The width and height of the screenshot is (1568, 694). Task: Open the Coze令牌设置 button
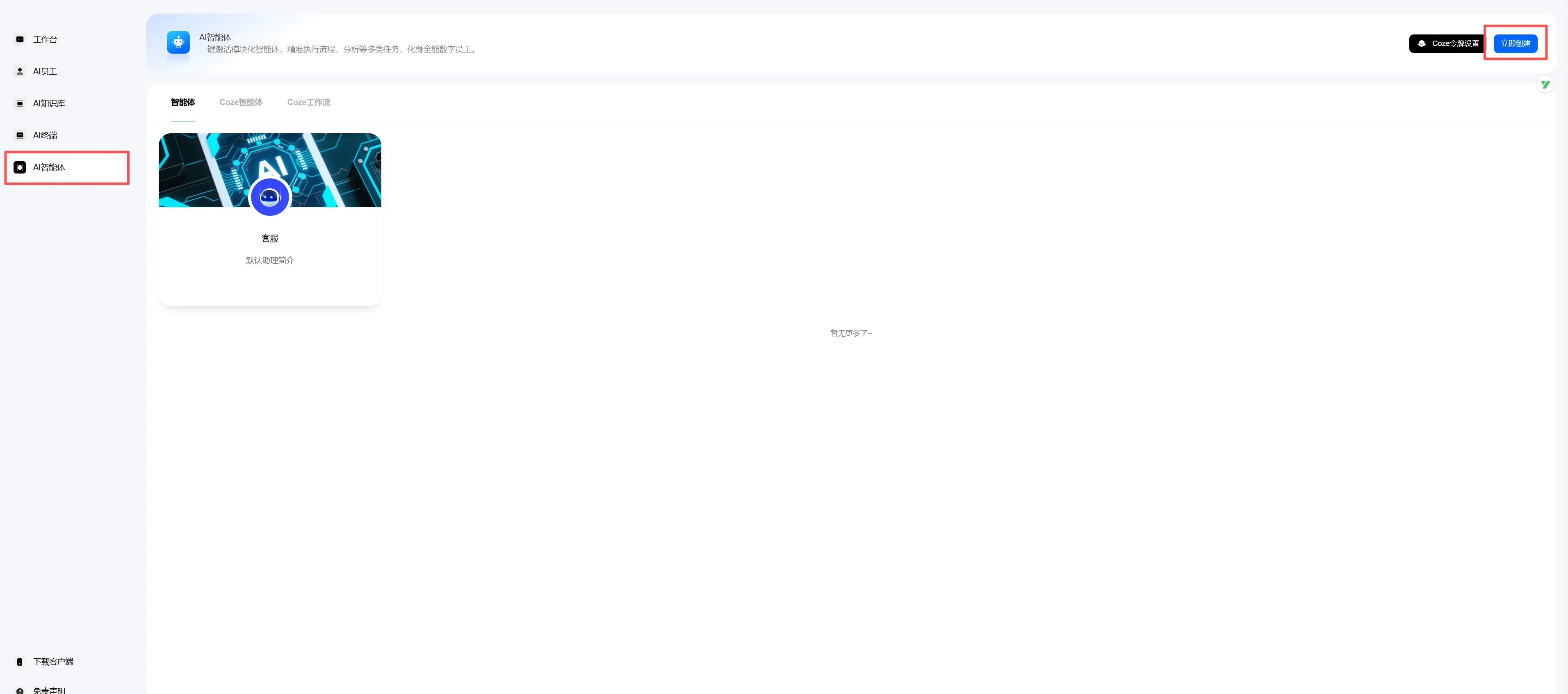[x=1447, y=44]
